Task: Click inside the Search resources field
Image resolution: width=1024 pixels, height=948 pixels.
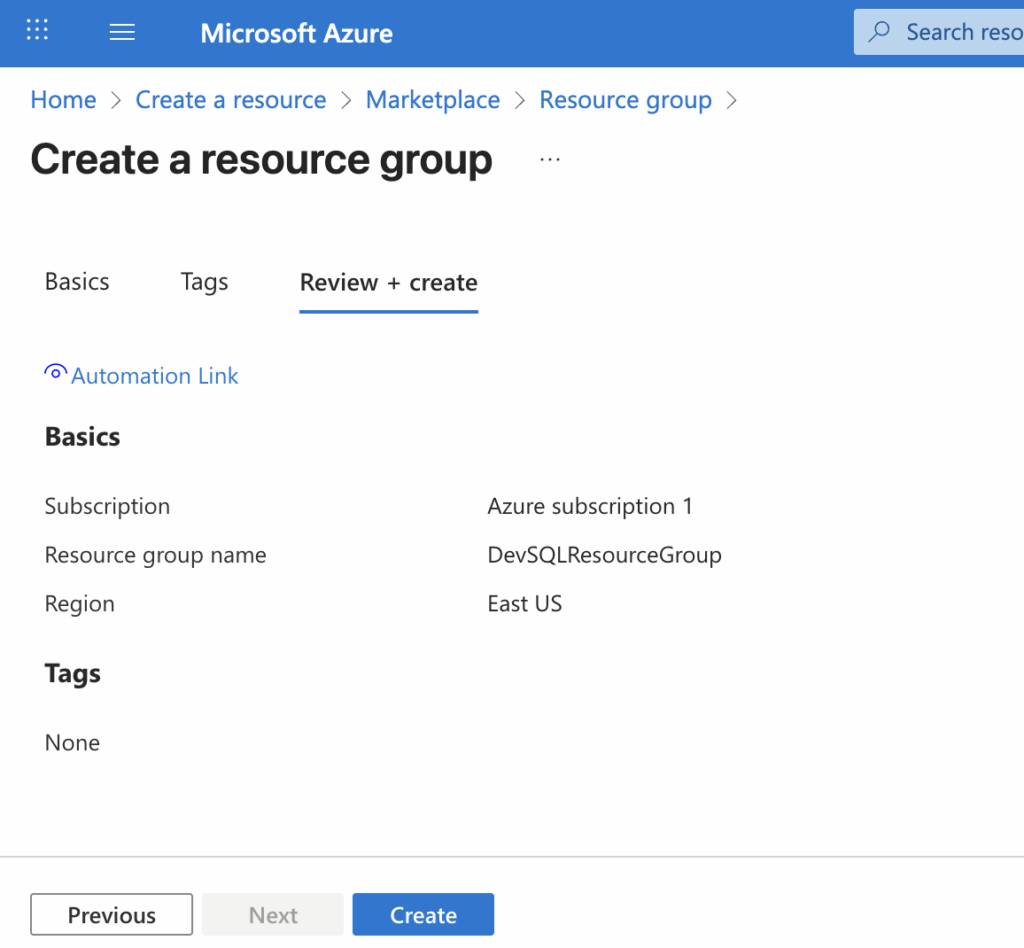Action: (960, 31)
